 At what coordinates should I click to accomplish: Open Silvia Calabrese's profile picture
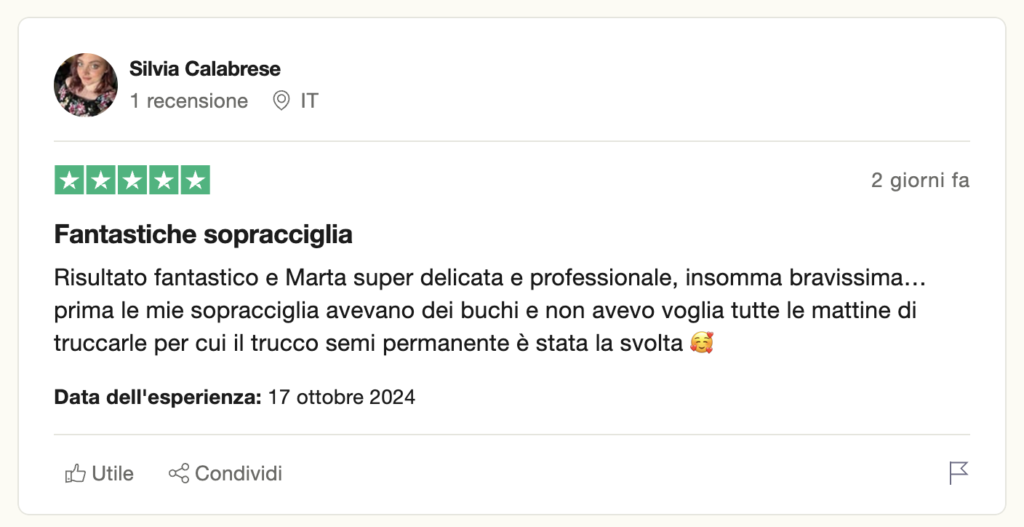tap(85, 85)
